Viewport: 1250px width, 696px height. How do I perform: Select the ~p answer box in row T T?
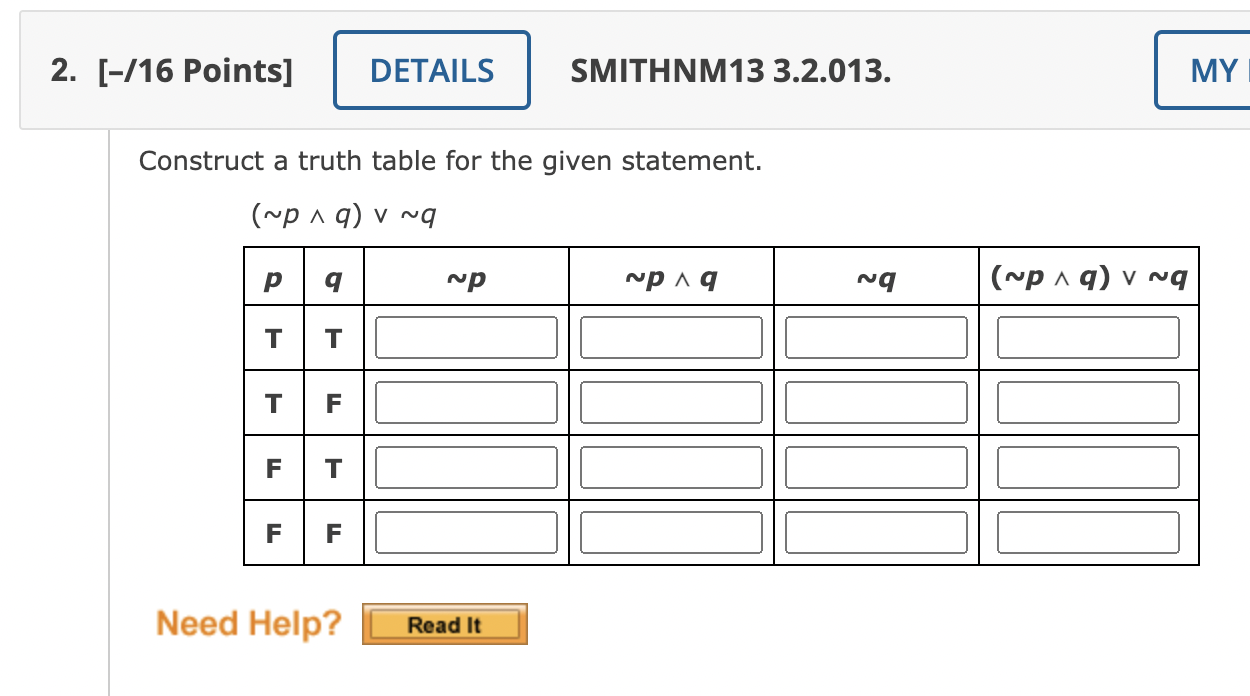click(465, 337)
